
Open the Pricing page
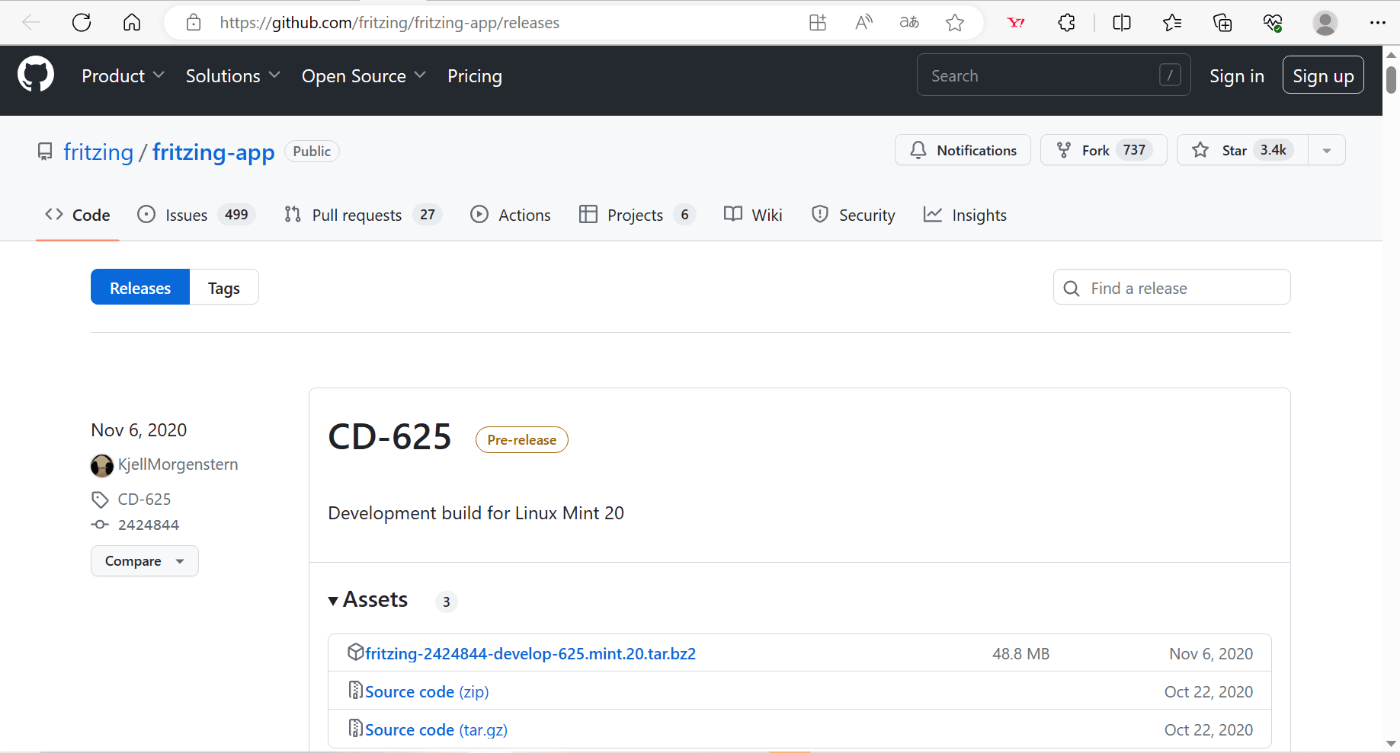[x=475, y=76]
